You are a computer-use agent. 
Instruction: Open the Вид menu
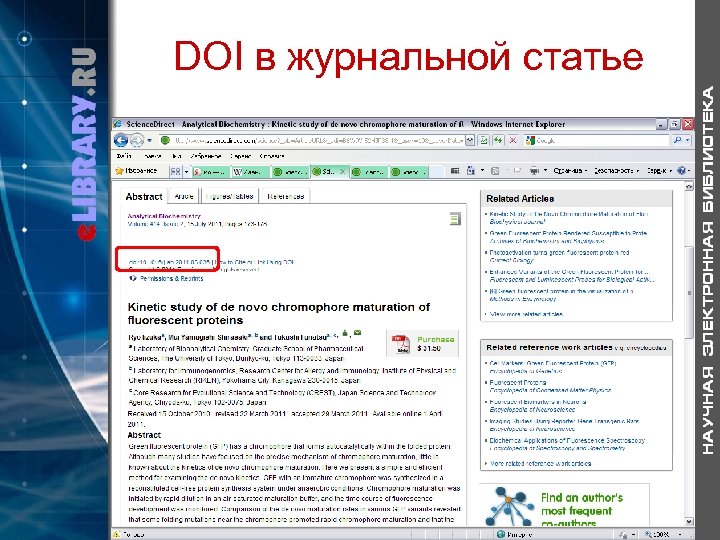pyautogui.click(x=177, y=156)
